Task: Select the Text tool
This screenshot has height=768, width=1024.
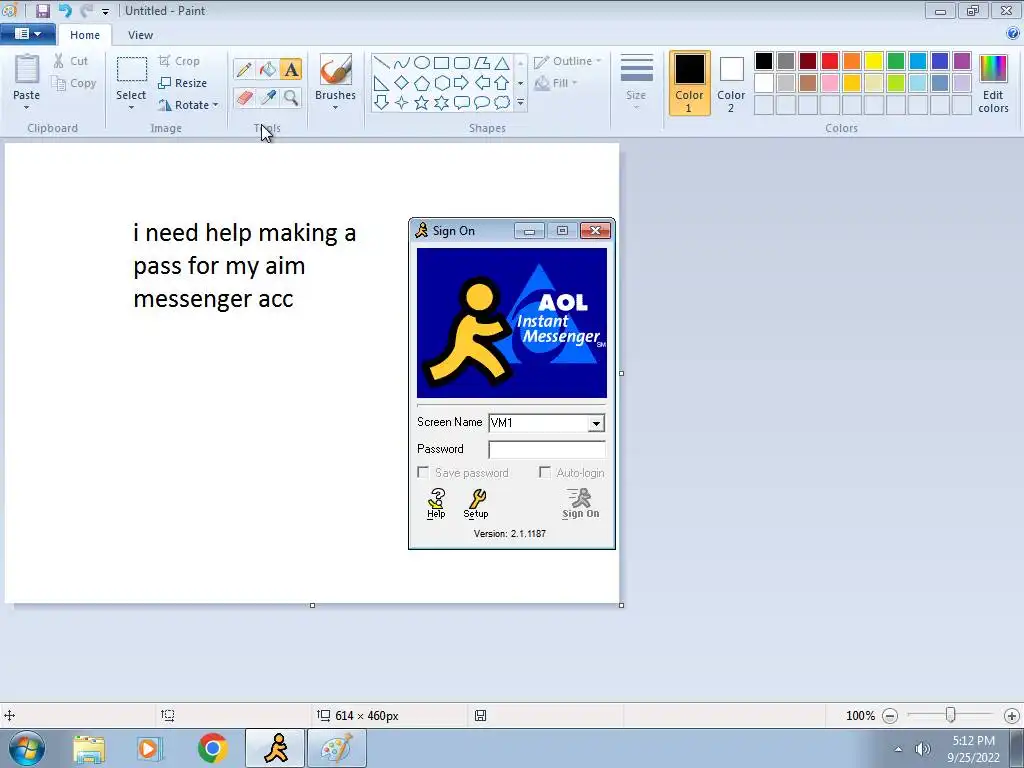Action: pyautogui.click(x=291, y=69)
